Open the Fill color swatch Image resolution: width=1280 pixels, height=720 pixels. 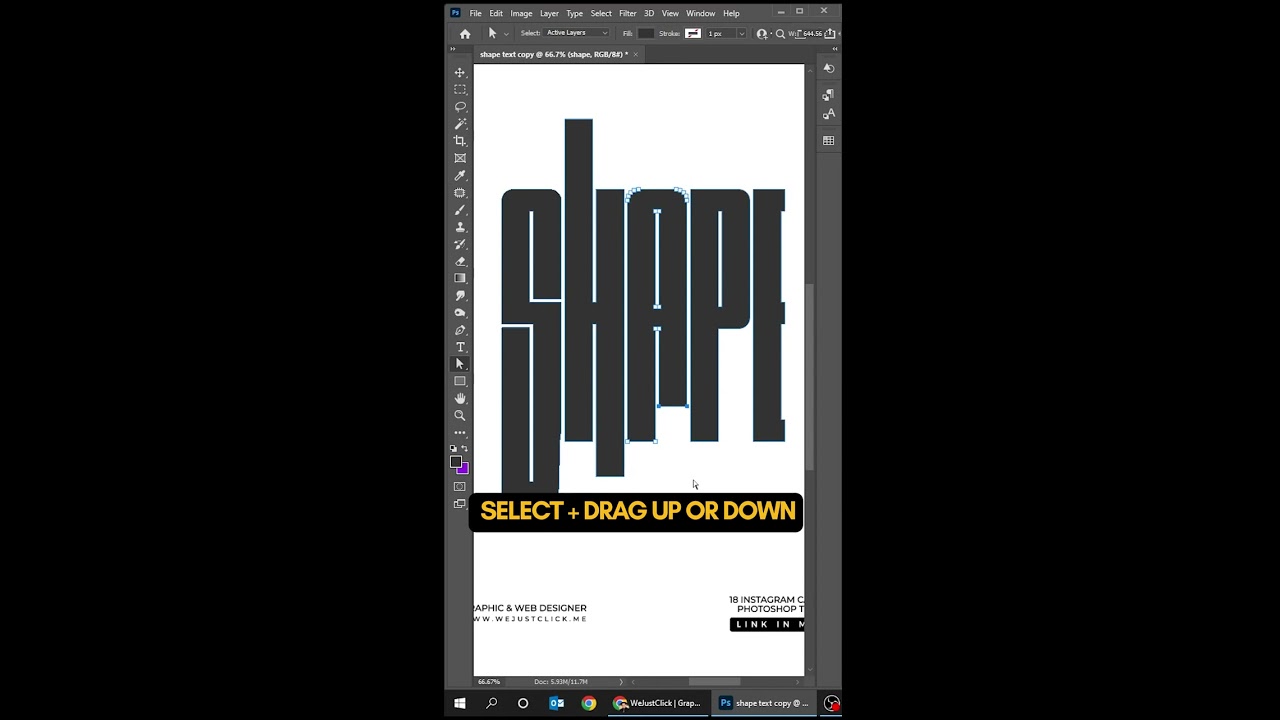tap(646, 33)
